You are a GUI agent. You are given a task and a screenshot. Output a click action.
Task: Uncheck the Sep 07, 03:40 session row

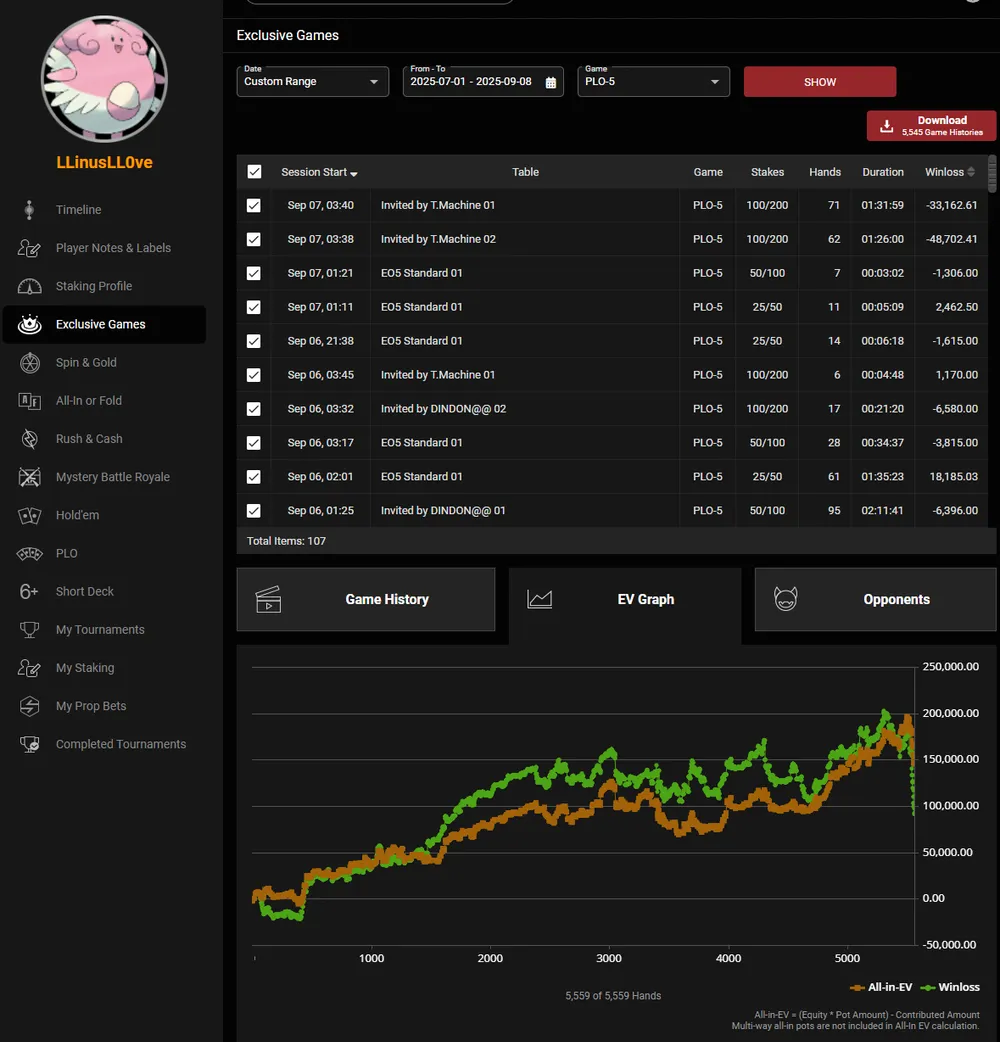point(254,205)
